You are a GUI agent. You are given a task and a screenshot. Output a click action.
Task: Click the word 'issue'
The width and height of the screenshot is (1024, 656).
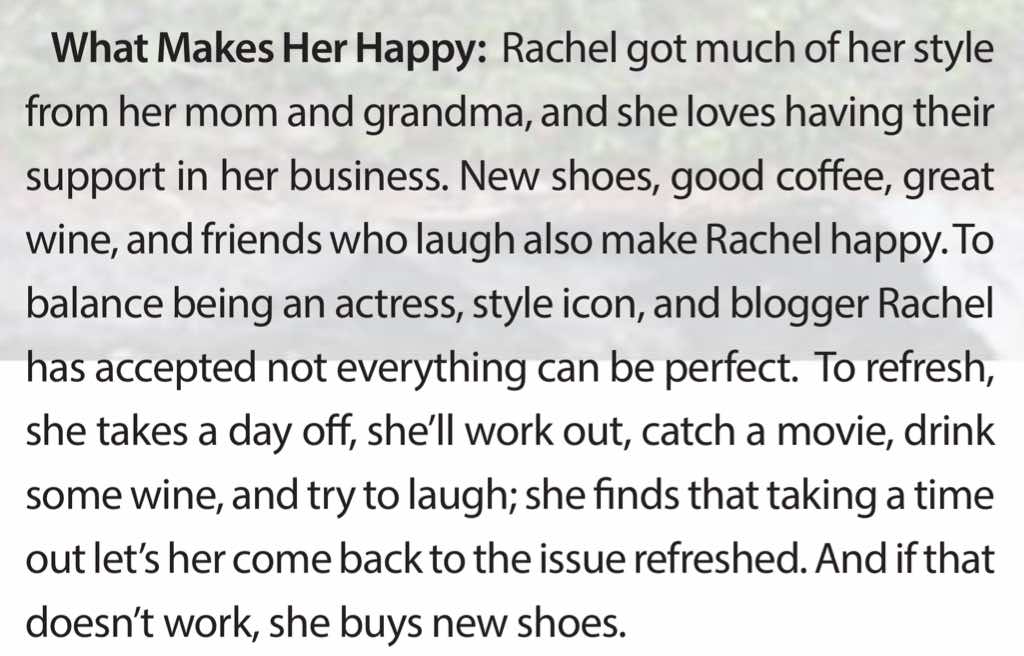[x=584, y=559]
